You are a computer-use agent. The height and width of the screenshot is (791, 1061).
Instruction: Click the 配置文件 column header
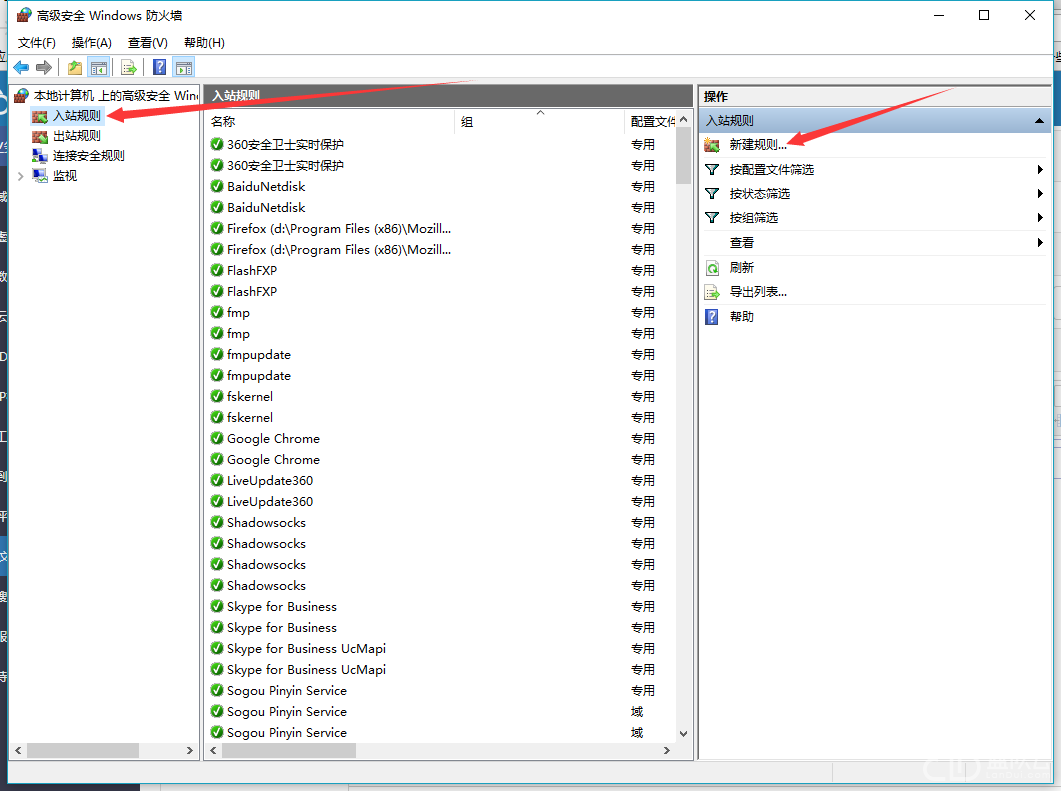pyautogui.click(x=650, y=122)
